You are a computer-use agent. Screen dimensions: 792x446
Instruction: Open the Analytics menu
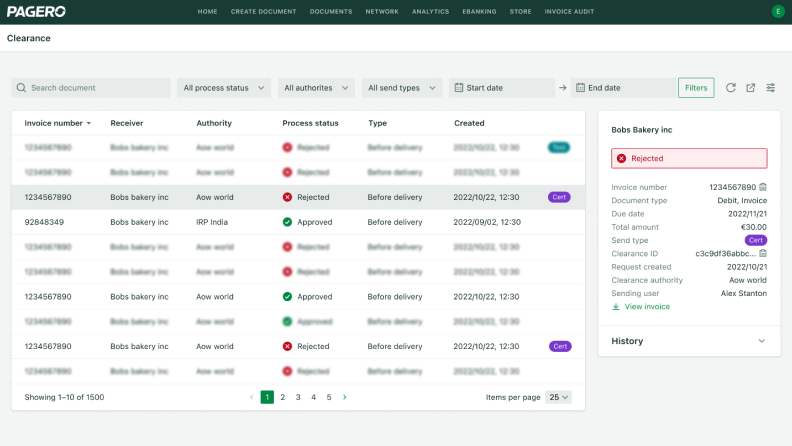coord(430,11)
